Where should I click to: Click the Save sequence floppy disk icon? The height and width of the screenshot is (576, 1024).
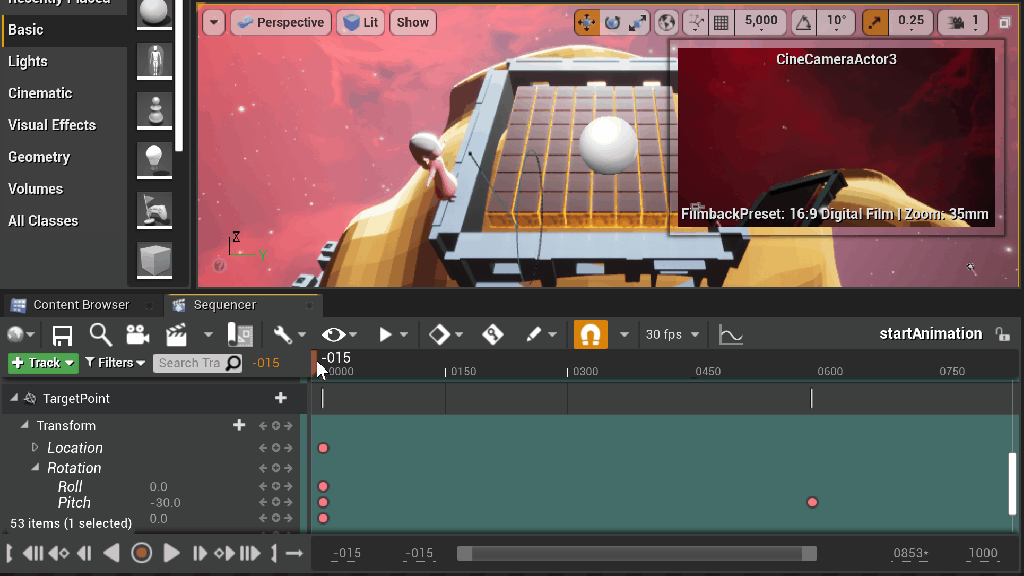click(62, 335)
